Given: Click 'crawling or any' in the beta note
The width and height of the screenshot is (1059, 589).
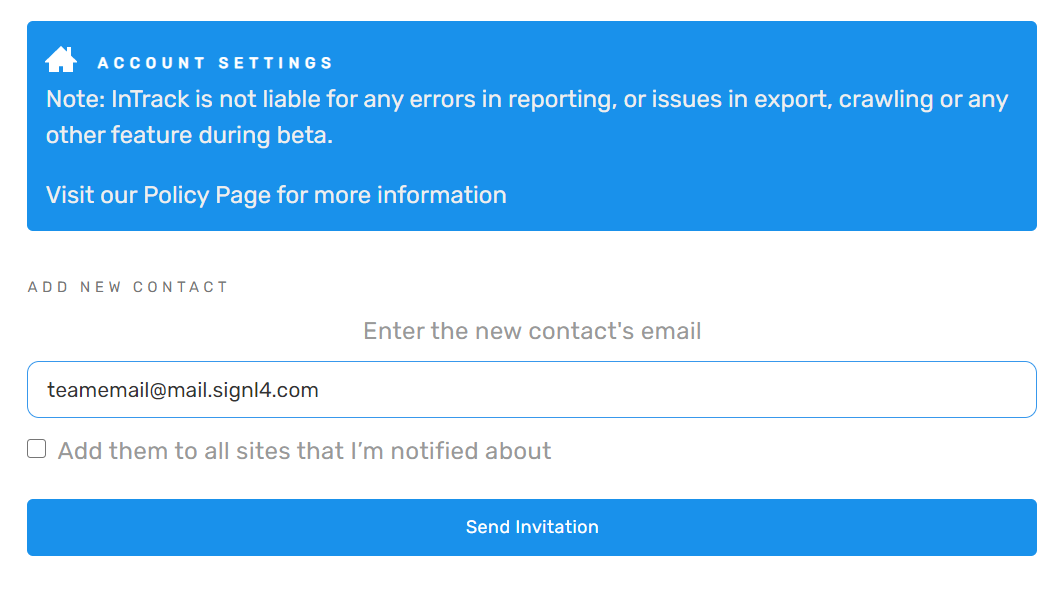Looking at the screenshot, I should [x=923, y=99].
